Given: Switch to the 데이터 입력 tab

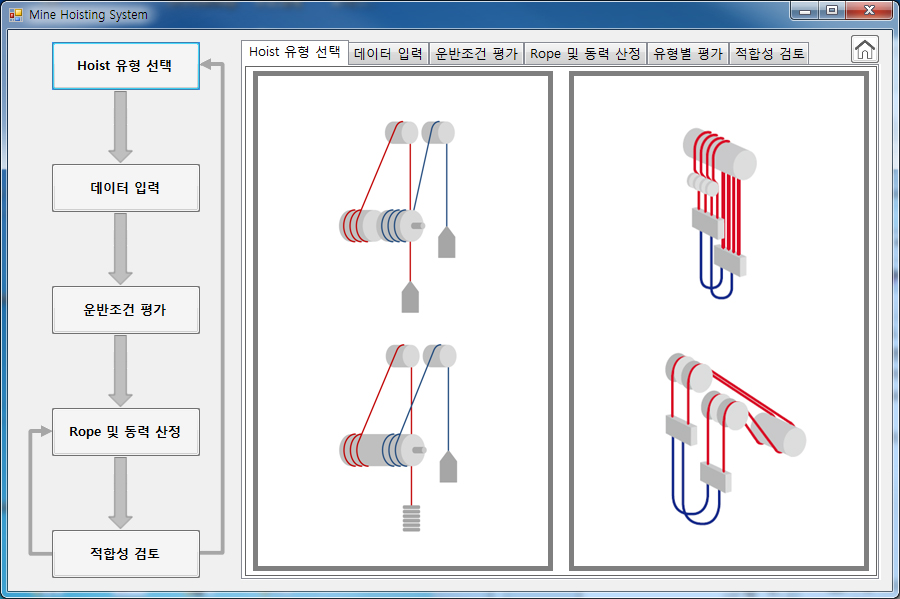Looking at the screenshot, I should pos(389,54).
